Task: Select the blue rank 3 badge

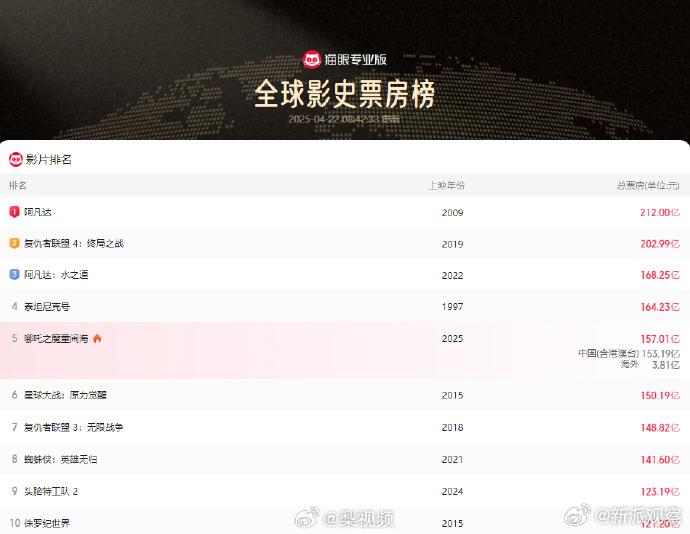Action: (x=14, y=274)
